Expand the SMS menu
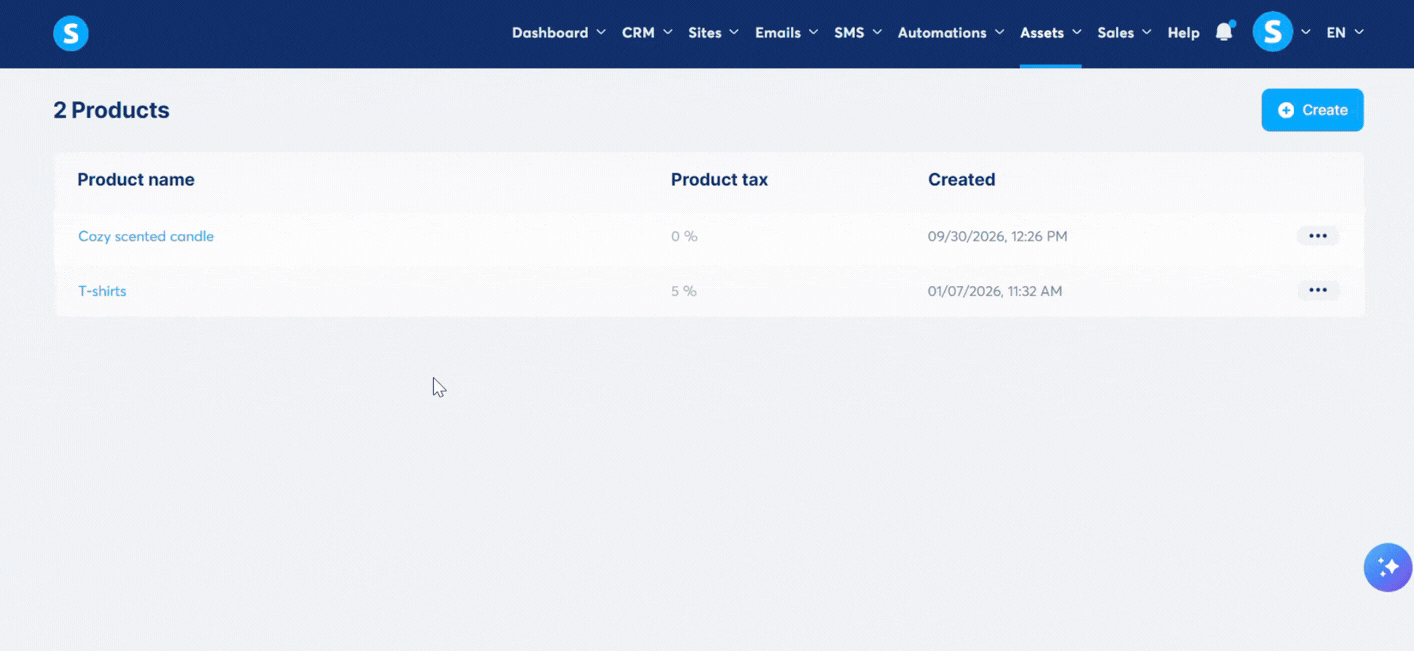This screenshot has height=651, width=1414. point(858,33)
